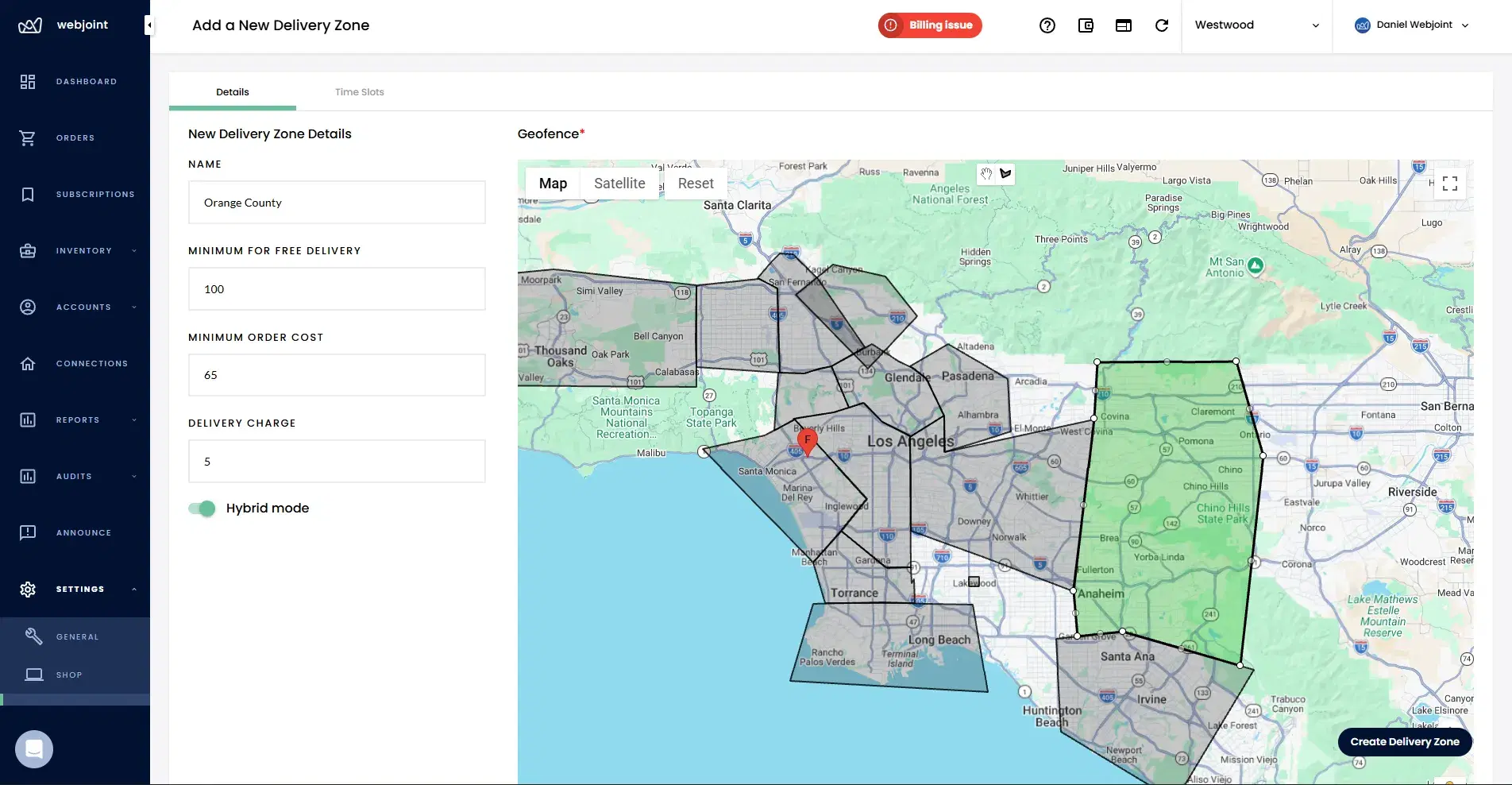Screen dimensions: 1512x785
Task: Enter fullscreen view on the map
Action: pyautogui.click(x=1450, y=184)
